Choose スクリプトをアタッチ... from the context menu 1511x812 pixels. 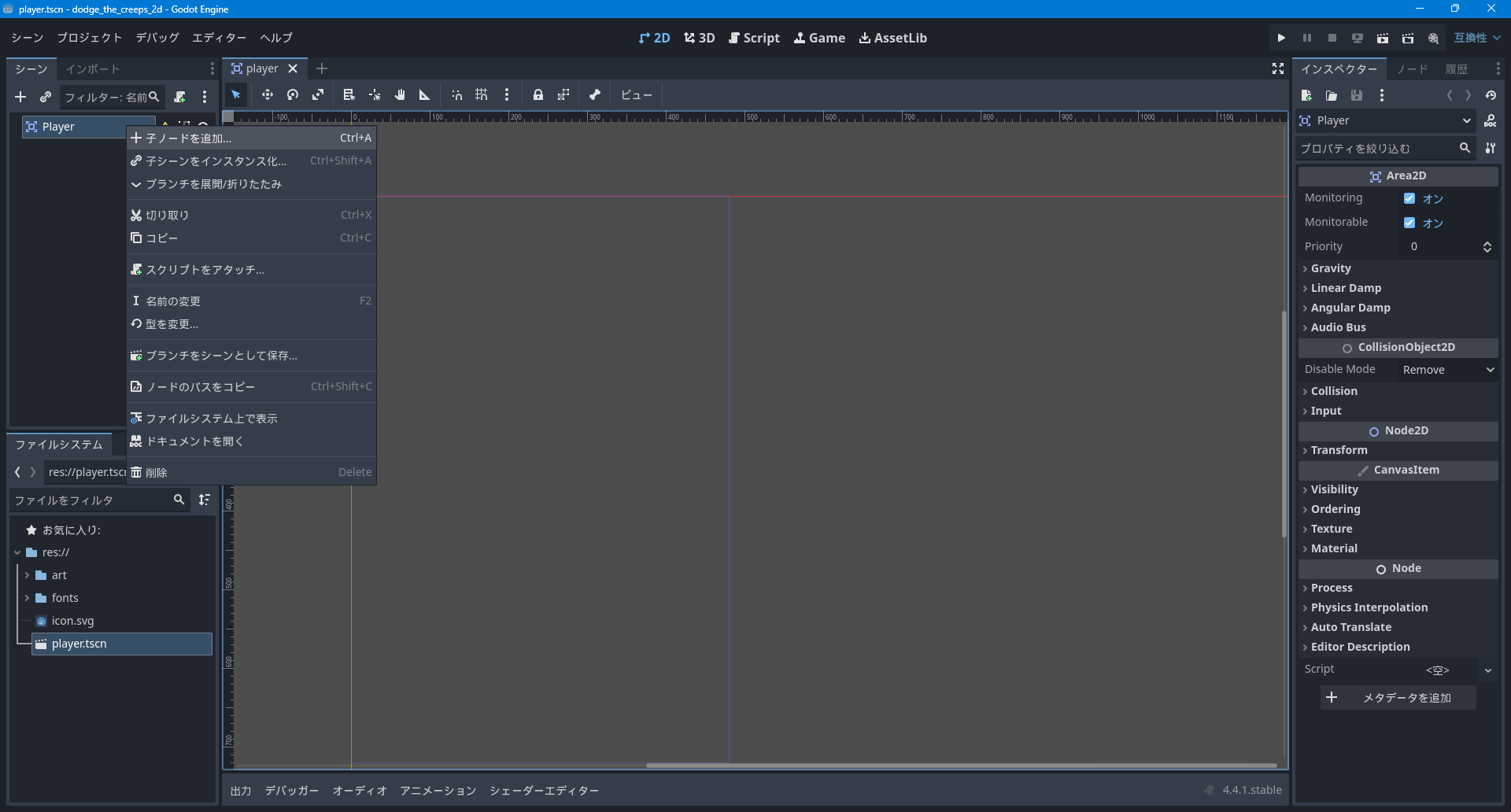(252, 270)
